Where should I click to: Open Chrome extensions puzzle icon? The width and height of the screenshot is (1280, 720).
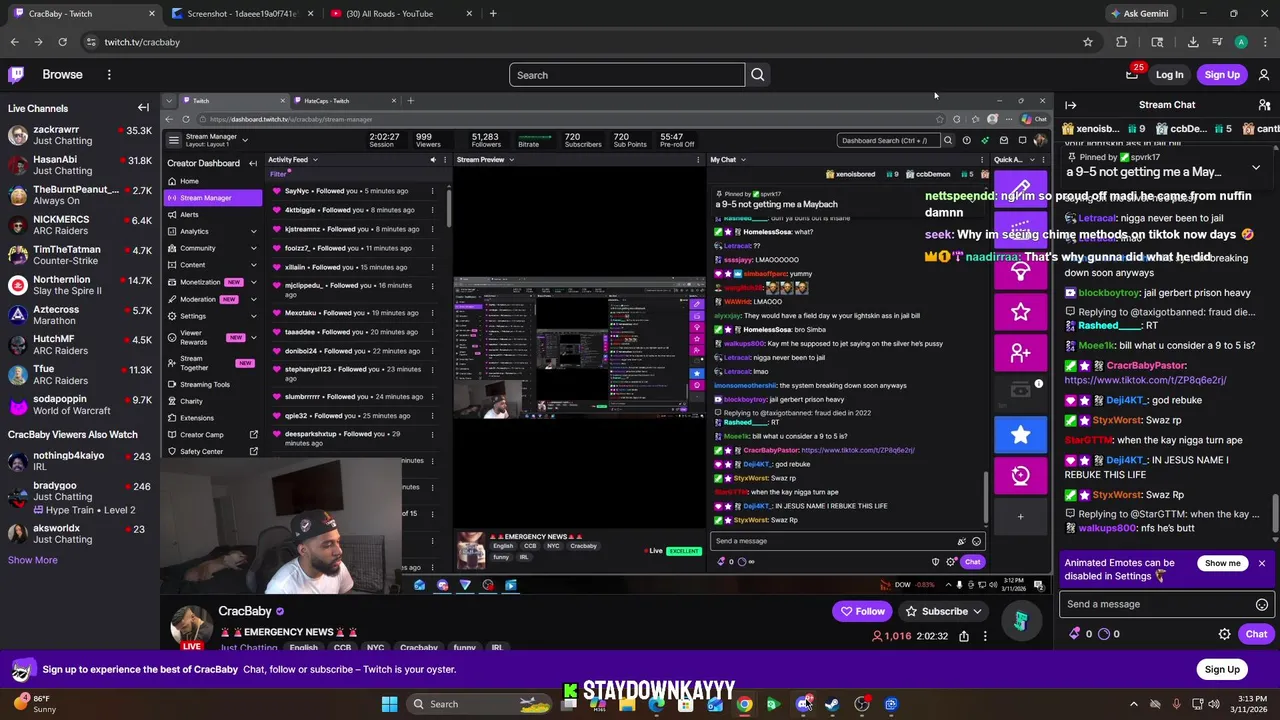1121,42
